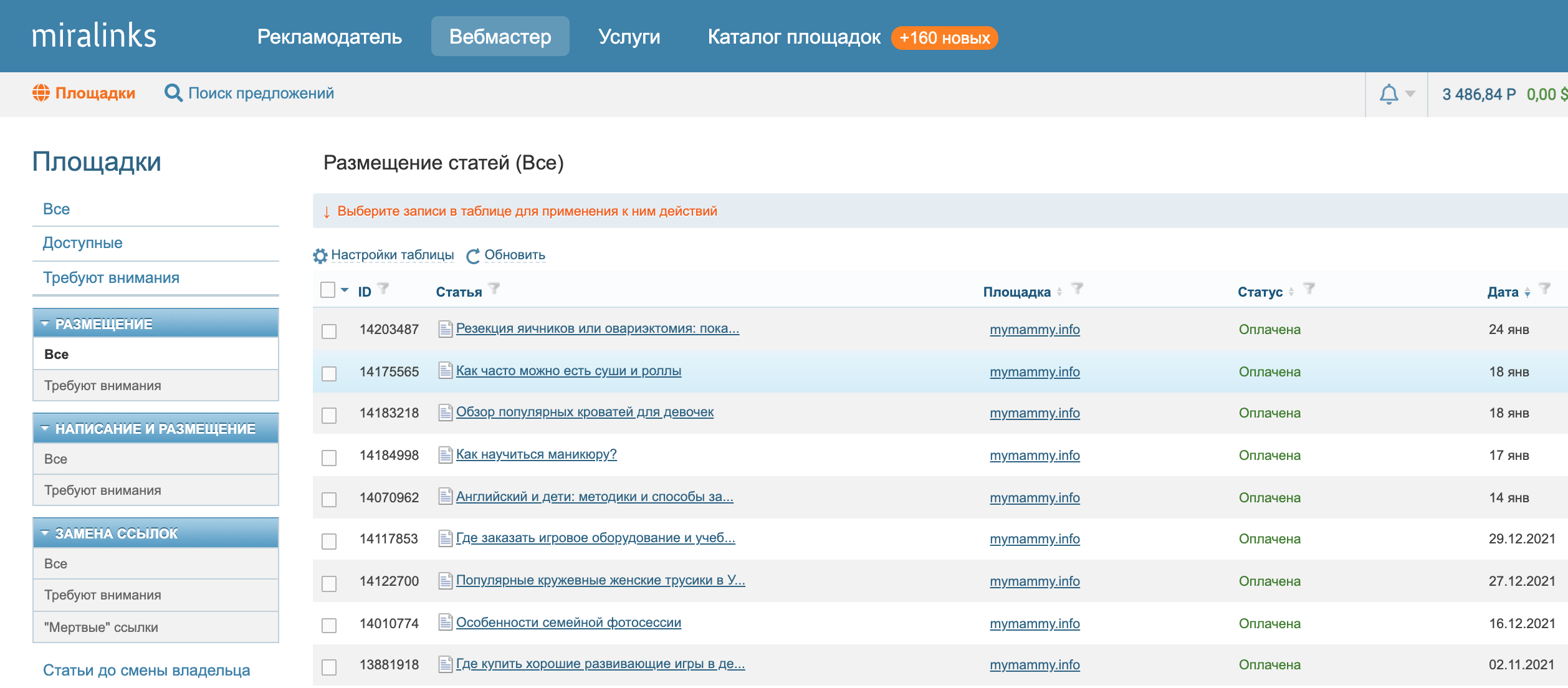Screen dimensions: 1568x688
Task: Click the search magnifier icon
Action: click(173, 93)
